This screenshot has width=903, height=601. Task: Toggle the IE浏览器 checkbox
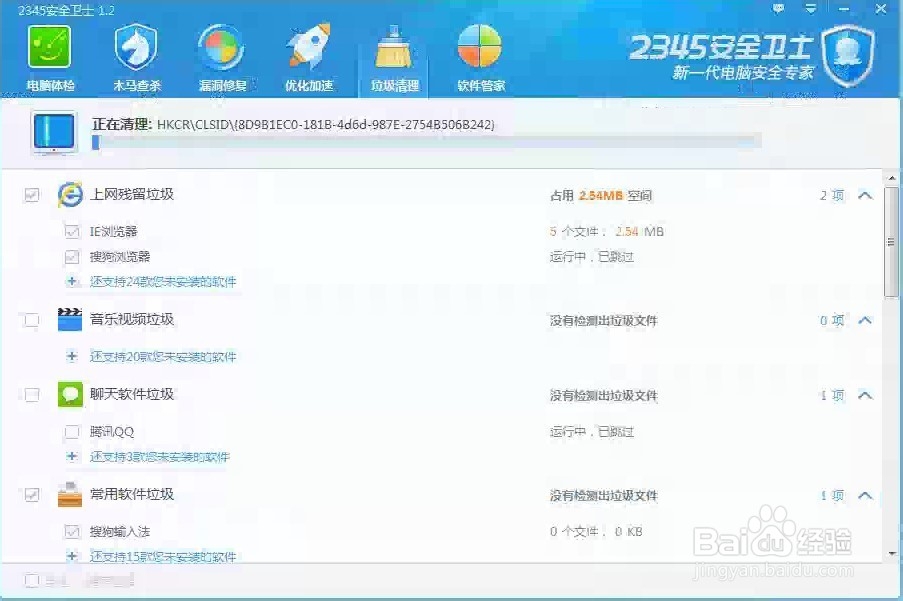[x=72, y=231]
